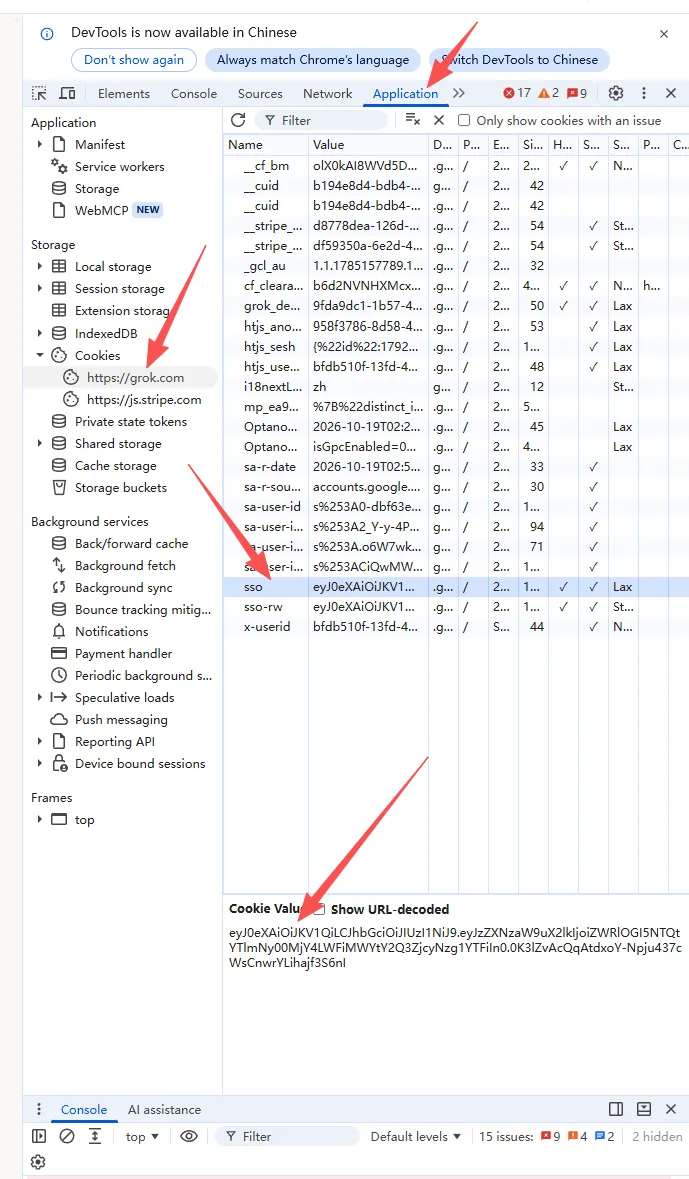The height and width of the screenshot is (1179, 689).
Task: Click the preserve log download icon in console
Action: click(x=95, y=1136)
